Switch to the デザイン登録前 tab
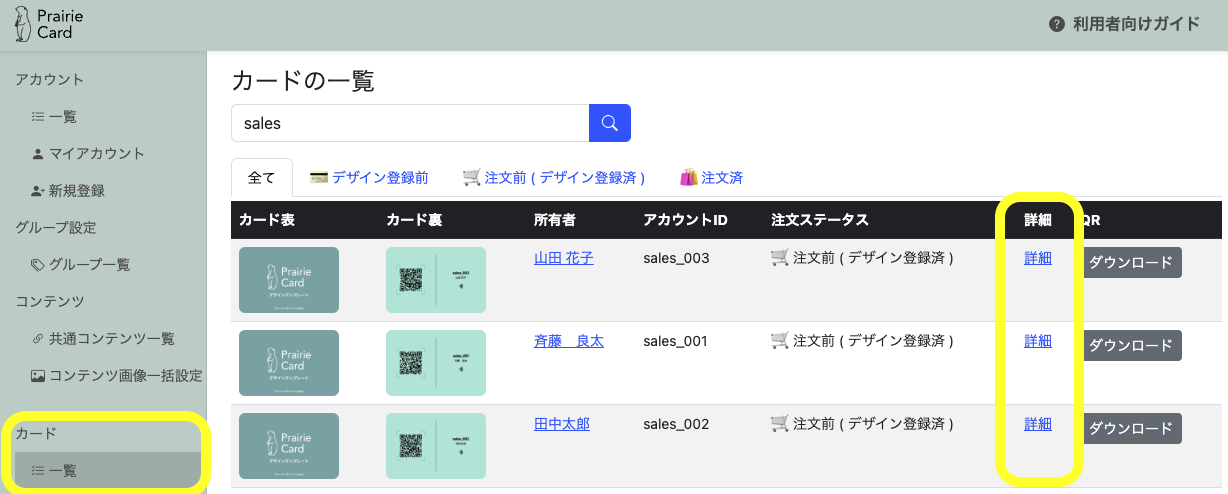The width and height of the screenshot is (1228, 494). [369, 177]
